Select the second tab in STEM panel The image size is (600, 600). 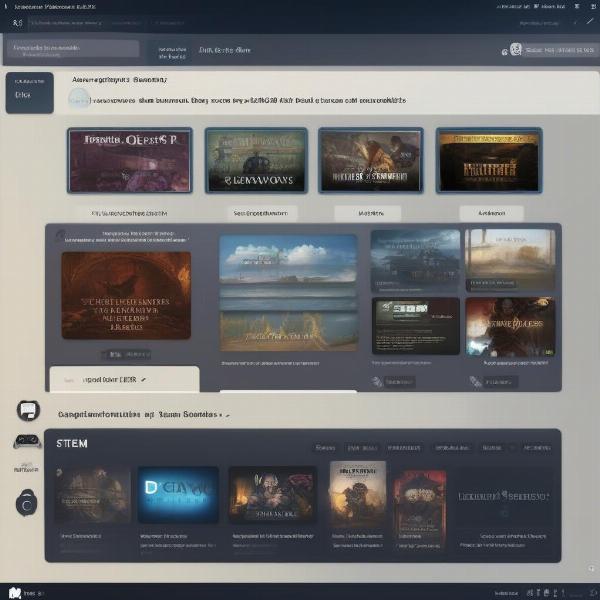pyautogui.click(x=362, y=448)
